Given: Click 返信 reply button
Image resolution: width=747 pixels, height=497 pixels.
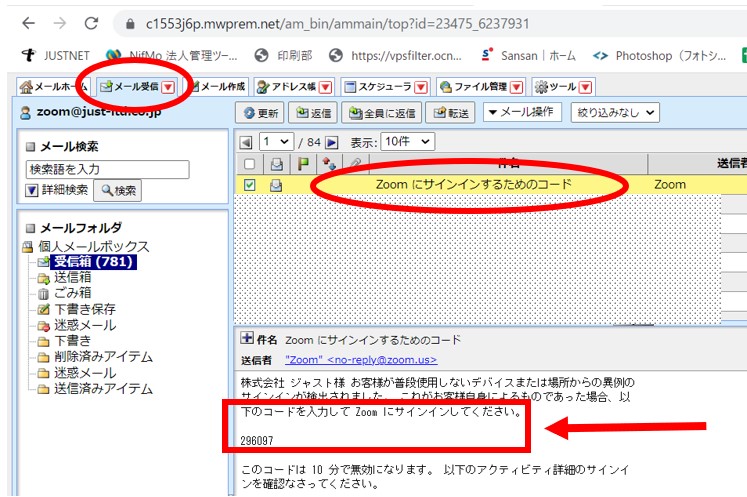Looking at the screenshot, I should click(x=313, y=113).
